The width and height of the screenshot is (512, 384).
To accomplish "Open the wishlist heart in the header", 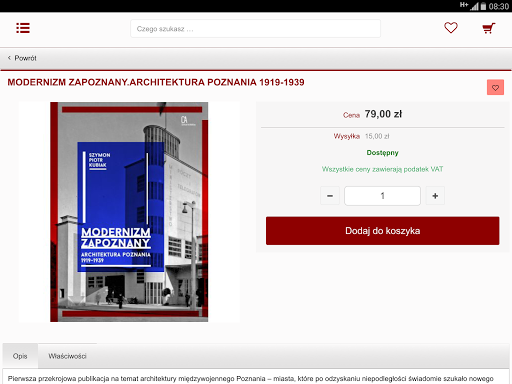I will (451, 28).
